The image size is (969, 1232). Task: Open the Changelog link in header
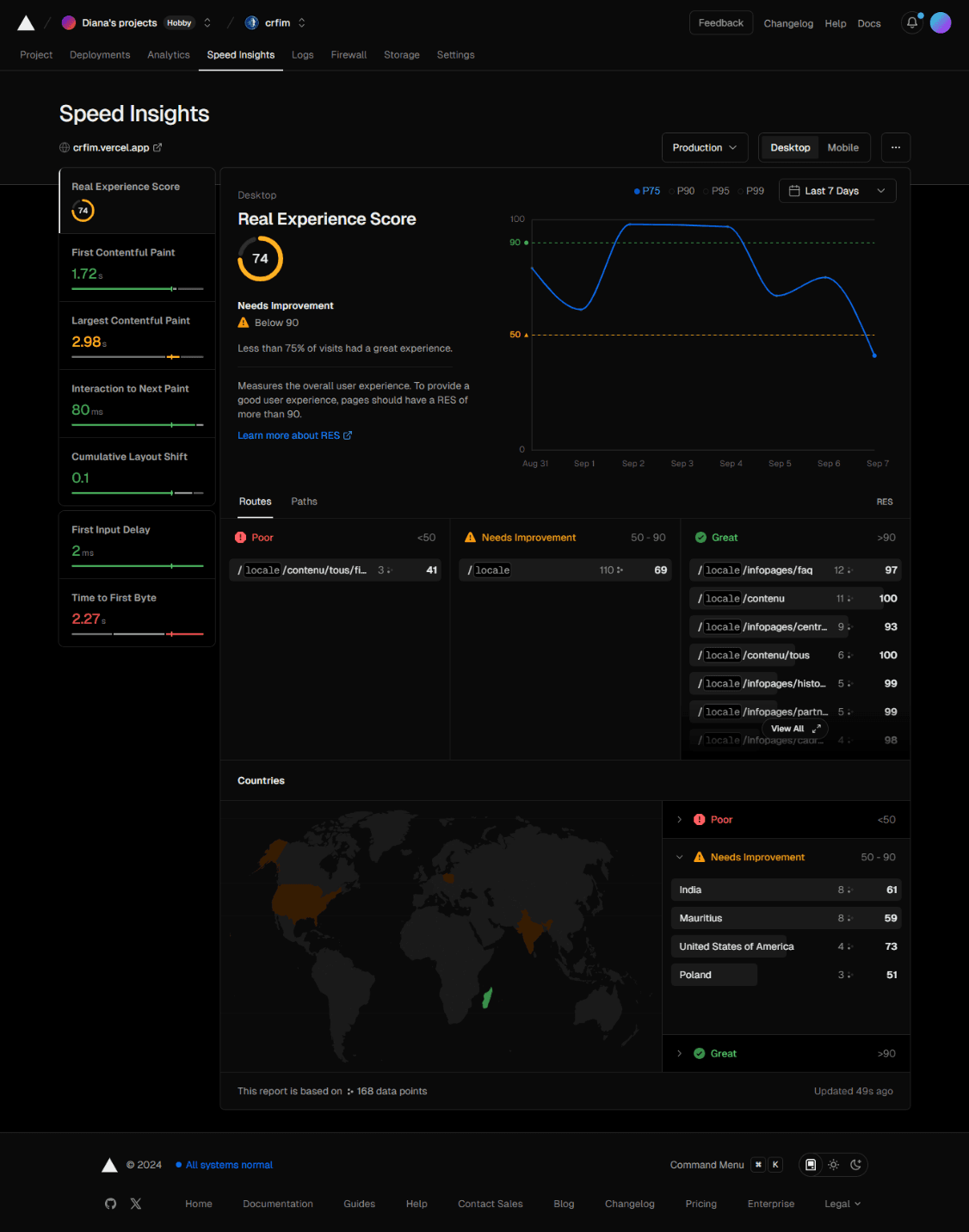coord(788,24)
